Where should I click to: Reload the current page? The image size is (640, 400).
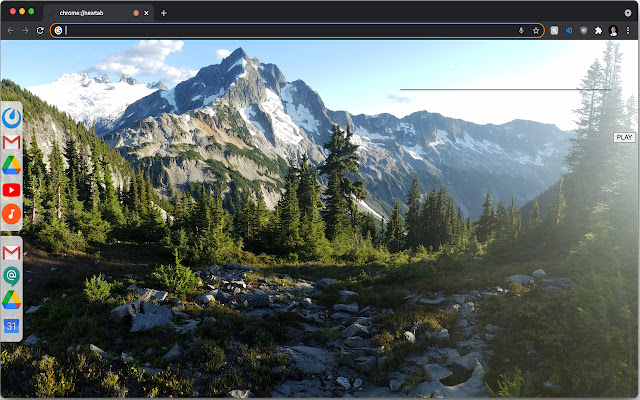click(40, 31)
